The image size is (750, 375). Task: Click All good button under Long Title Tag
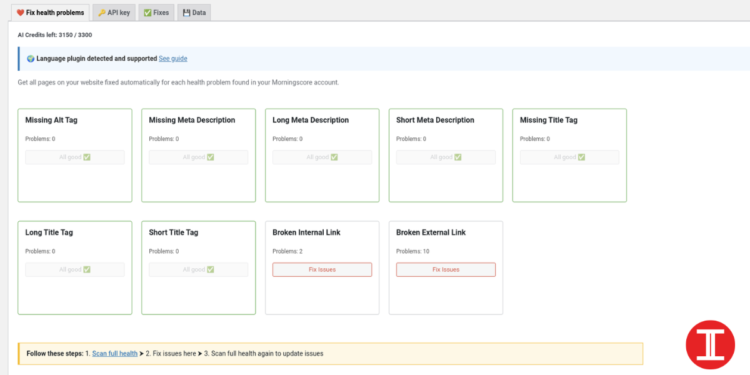click(x=75, y=270)
